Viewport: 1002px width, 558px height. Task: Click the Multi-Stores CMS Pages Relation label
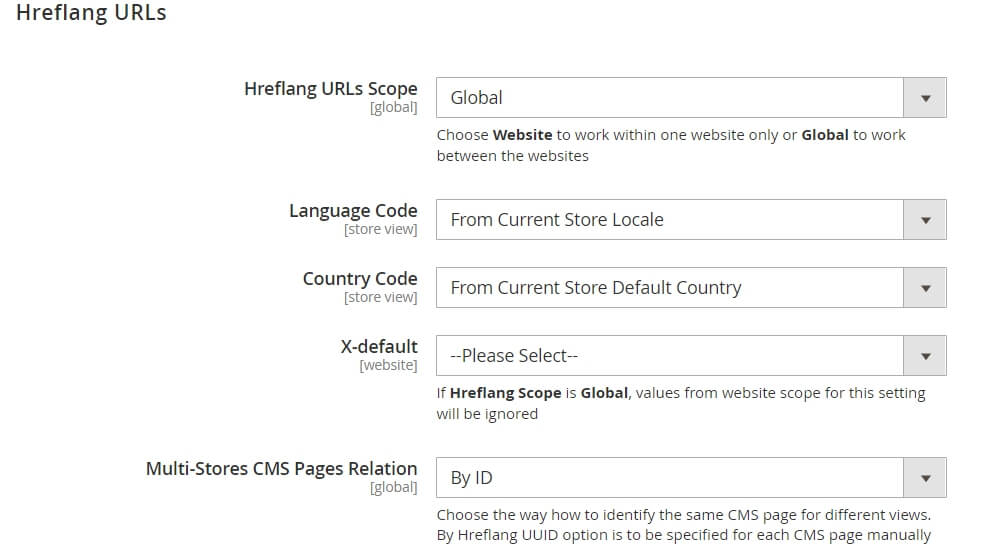281,469
